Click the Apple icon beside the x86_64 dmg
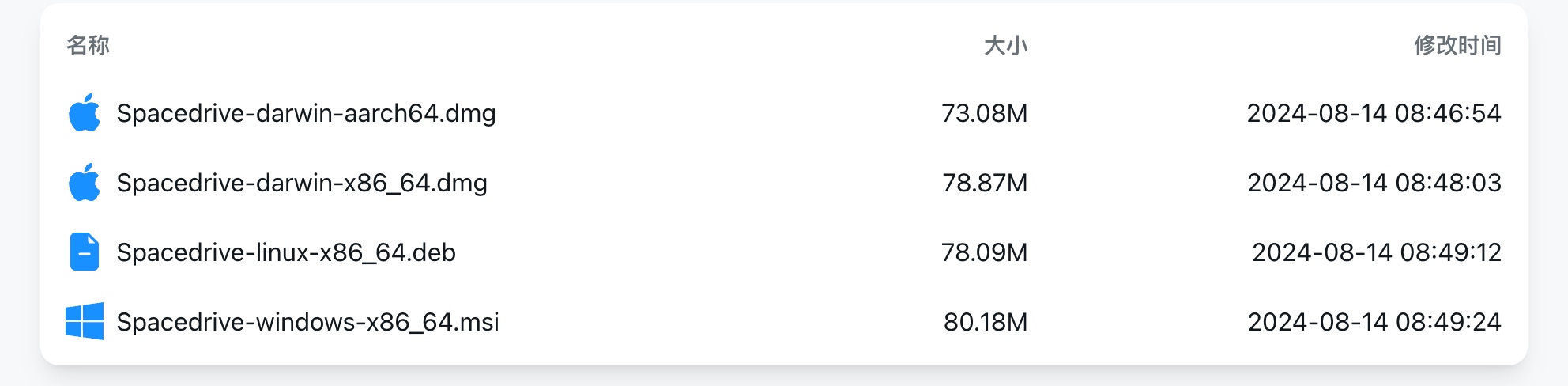Screen dimensions: 1568x386 (85, 183)
